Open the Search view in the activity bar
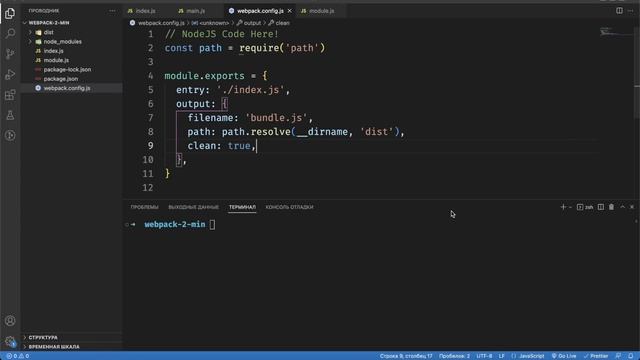The image size is (640, 360). click(10, 33)
